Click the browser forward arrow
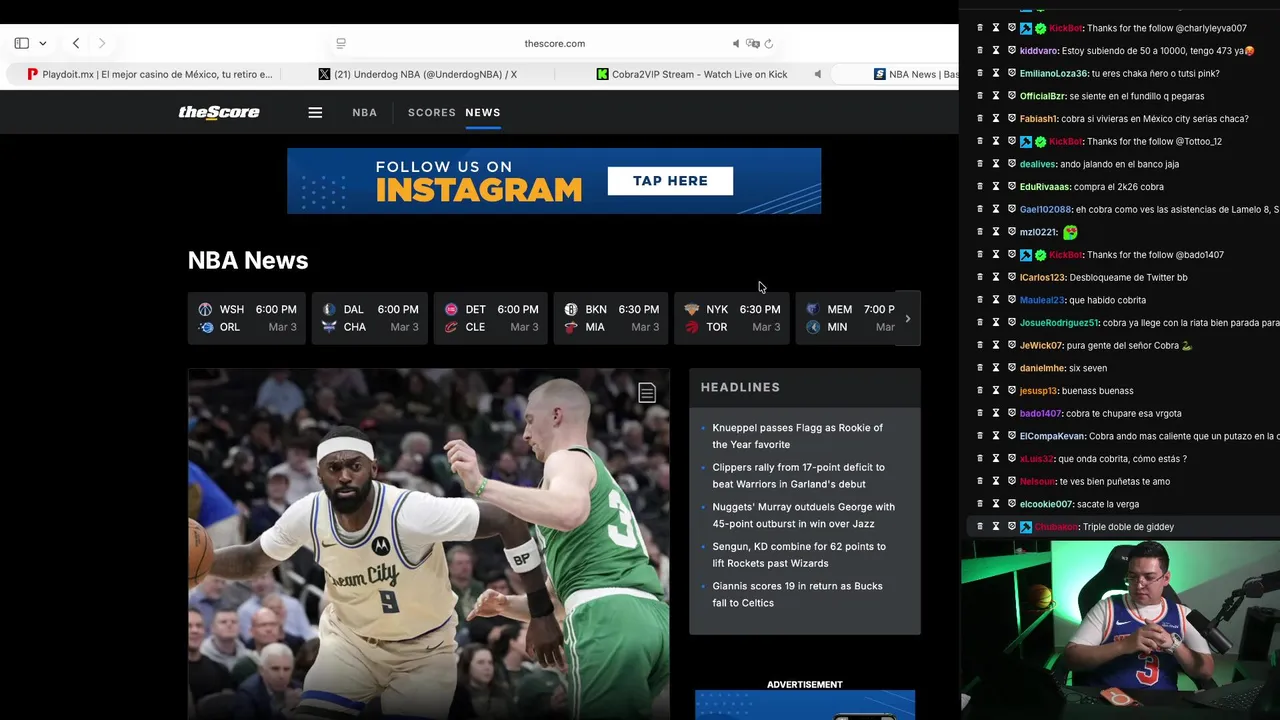Screen dimensions: 1280x720 pos(102,43)
